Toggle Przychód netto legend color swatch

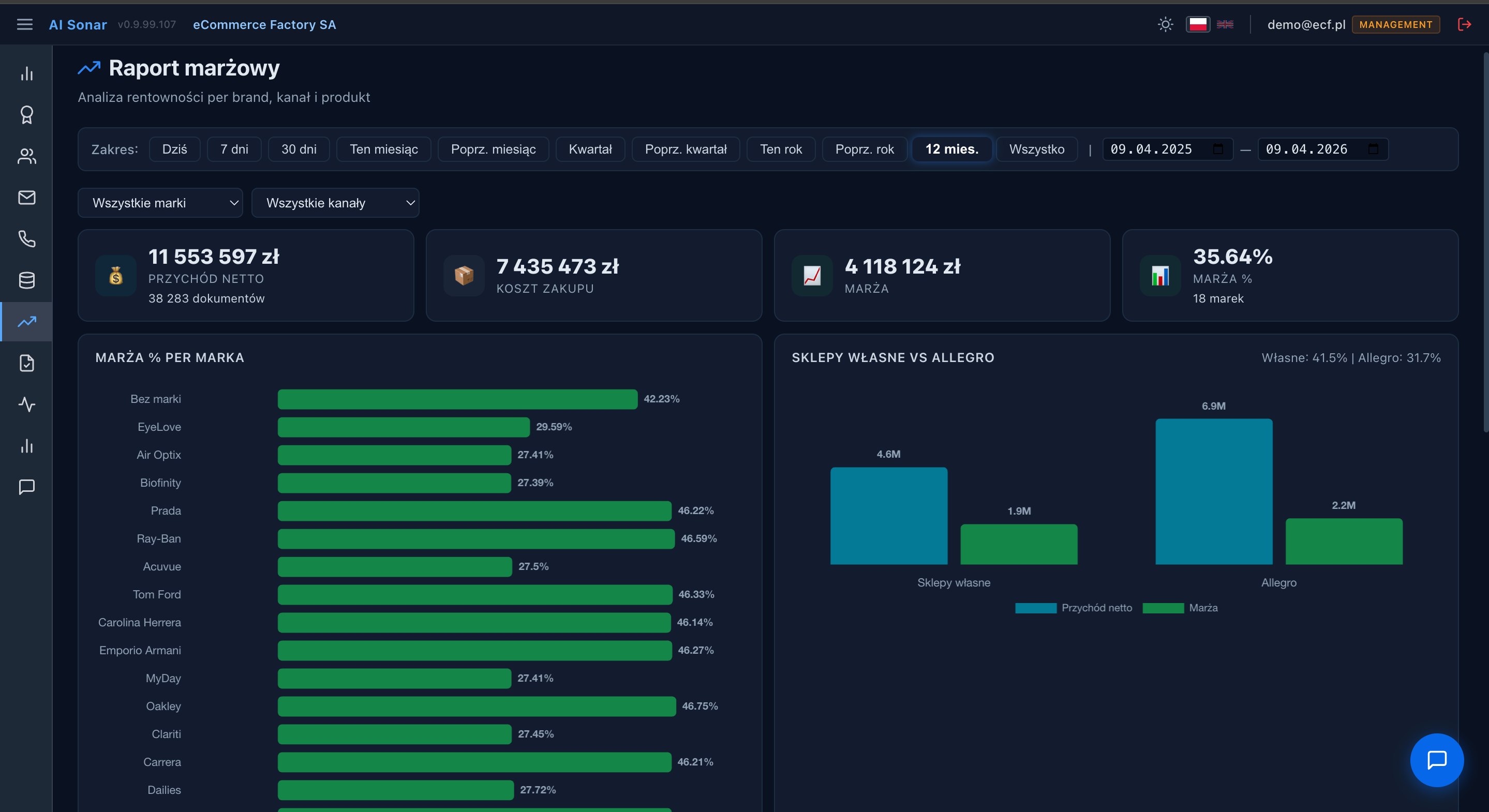(x=1035, y=608)
